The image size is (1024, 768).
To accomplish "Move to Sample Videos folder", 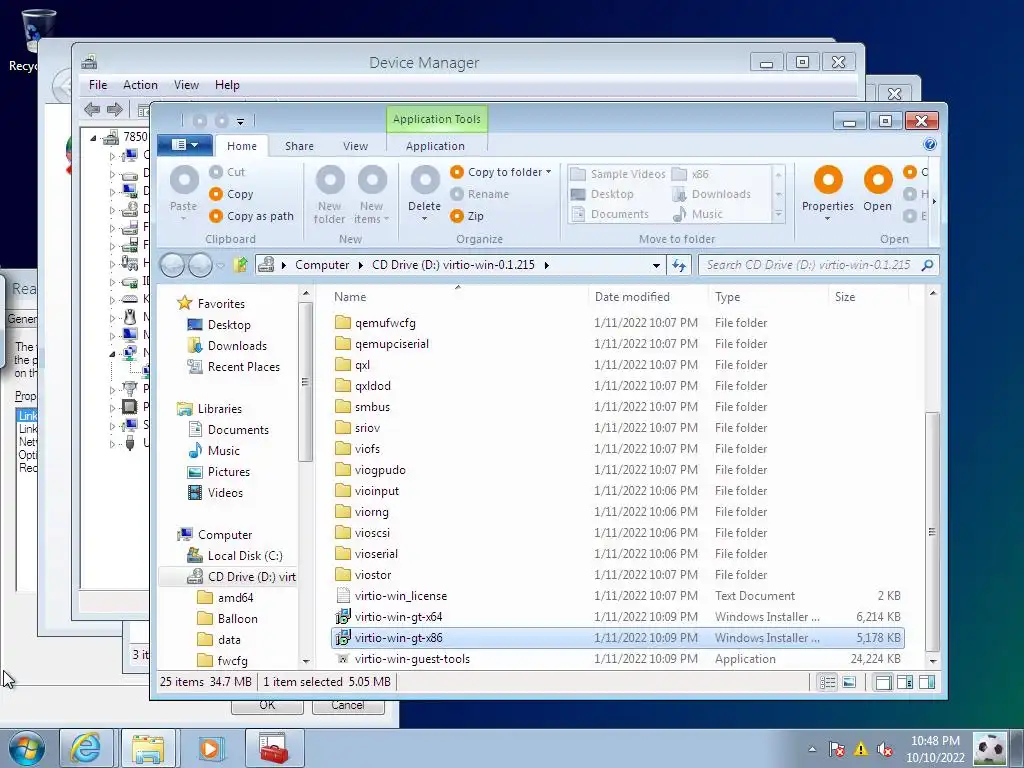I will (618, 174).
